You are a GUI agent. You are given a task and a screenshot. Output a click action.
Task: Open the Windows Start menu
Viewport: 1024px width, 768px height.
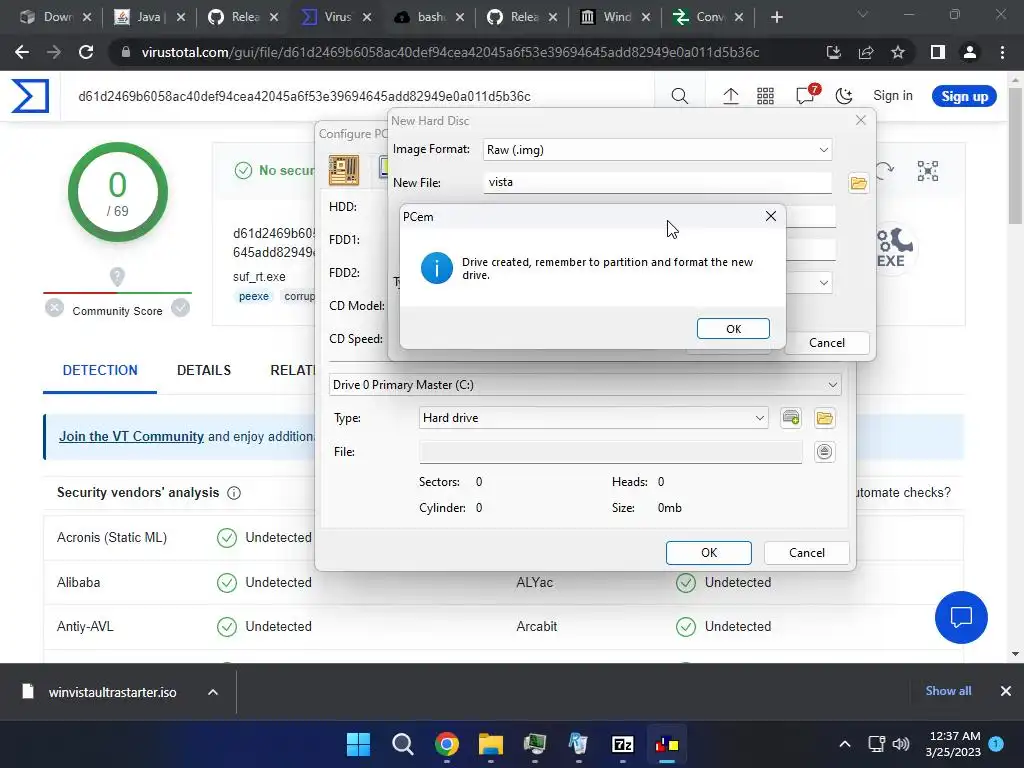click(x=358, y=744)
